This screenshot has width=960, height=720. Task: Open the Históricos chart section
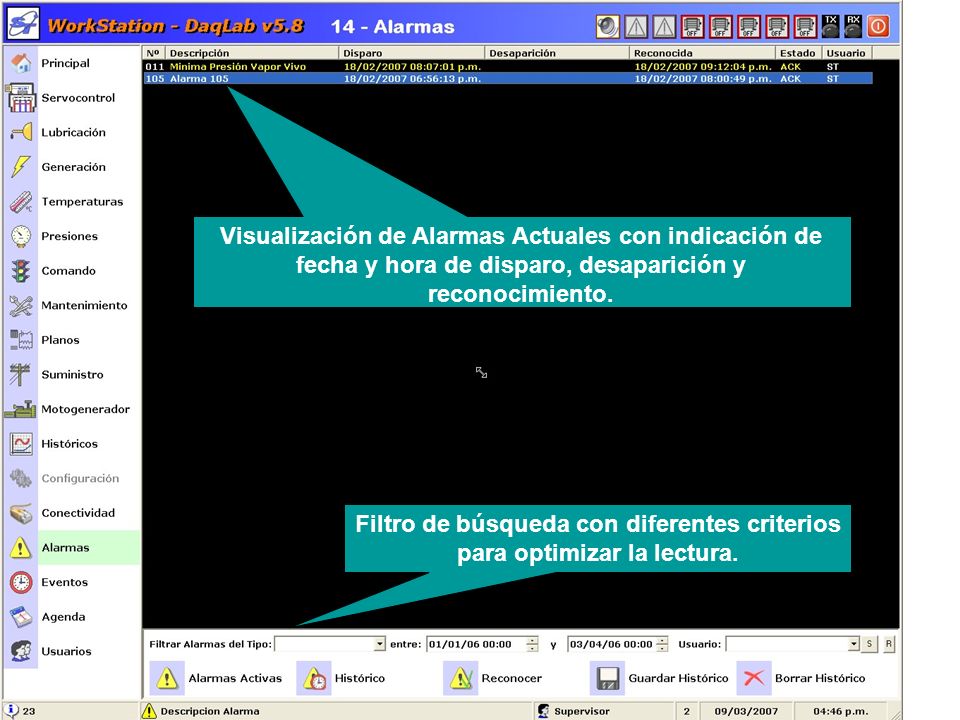point(72,444)
